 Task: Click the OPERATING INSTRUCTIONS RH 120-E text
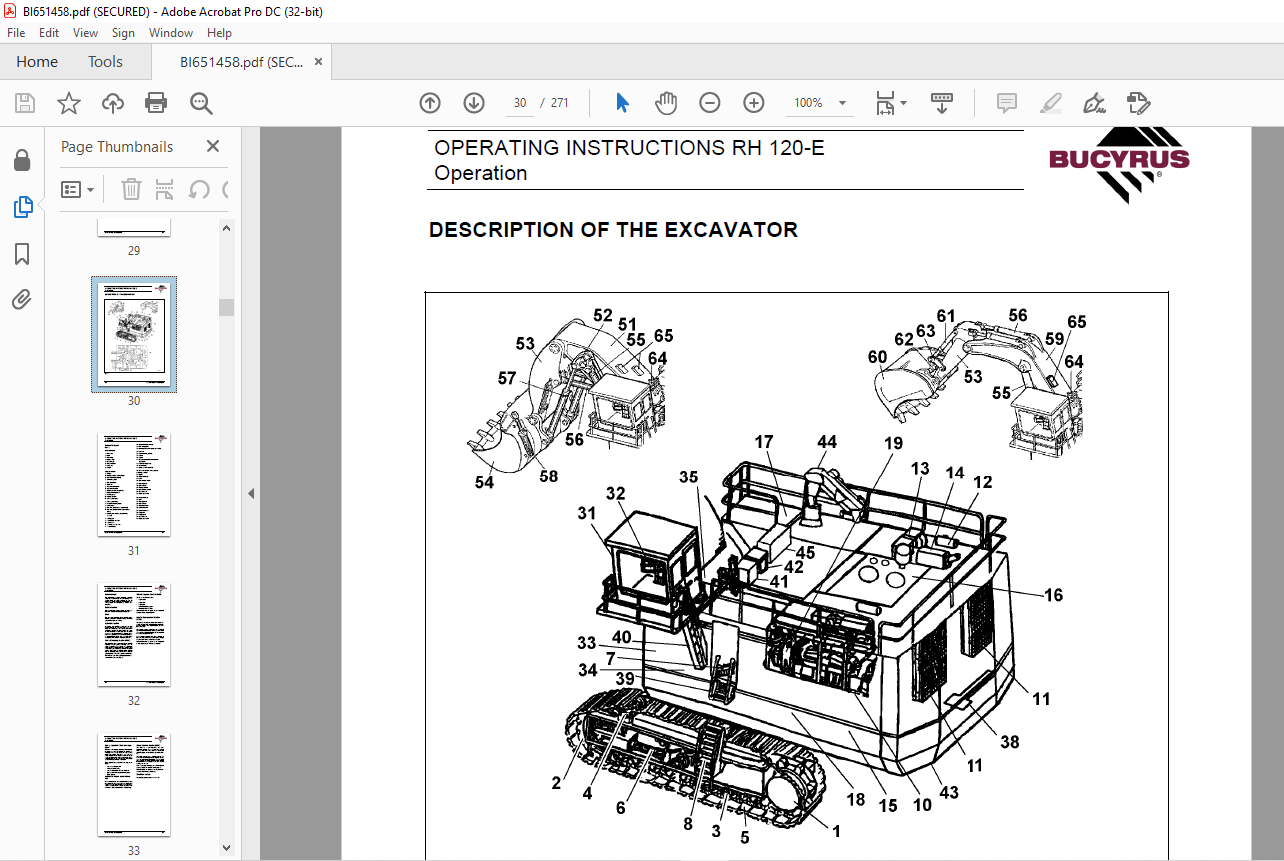(629, 148)
